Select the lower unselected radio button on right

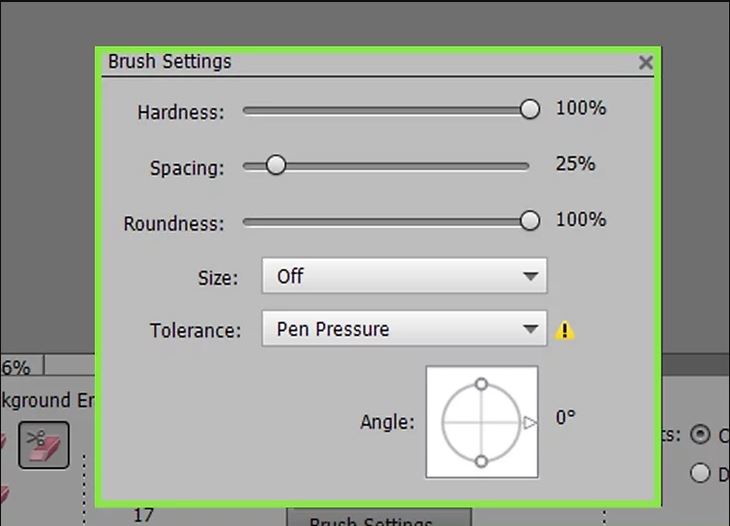coord(700,473)
